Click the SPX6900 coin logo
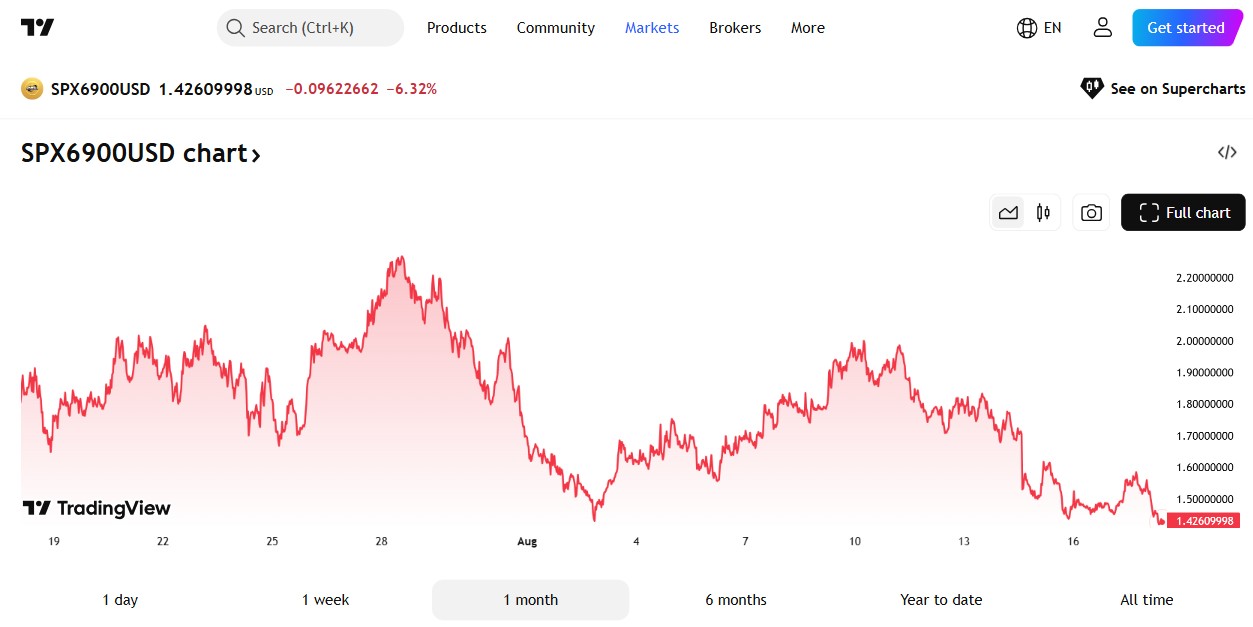This screenshot has width=1253, height=627. pyautogui.click(x=32, y=89)
